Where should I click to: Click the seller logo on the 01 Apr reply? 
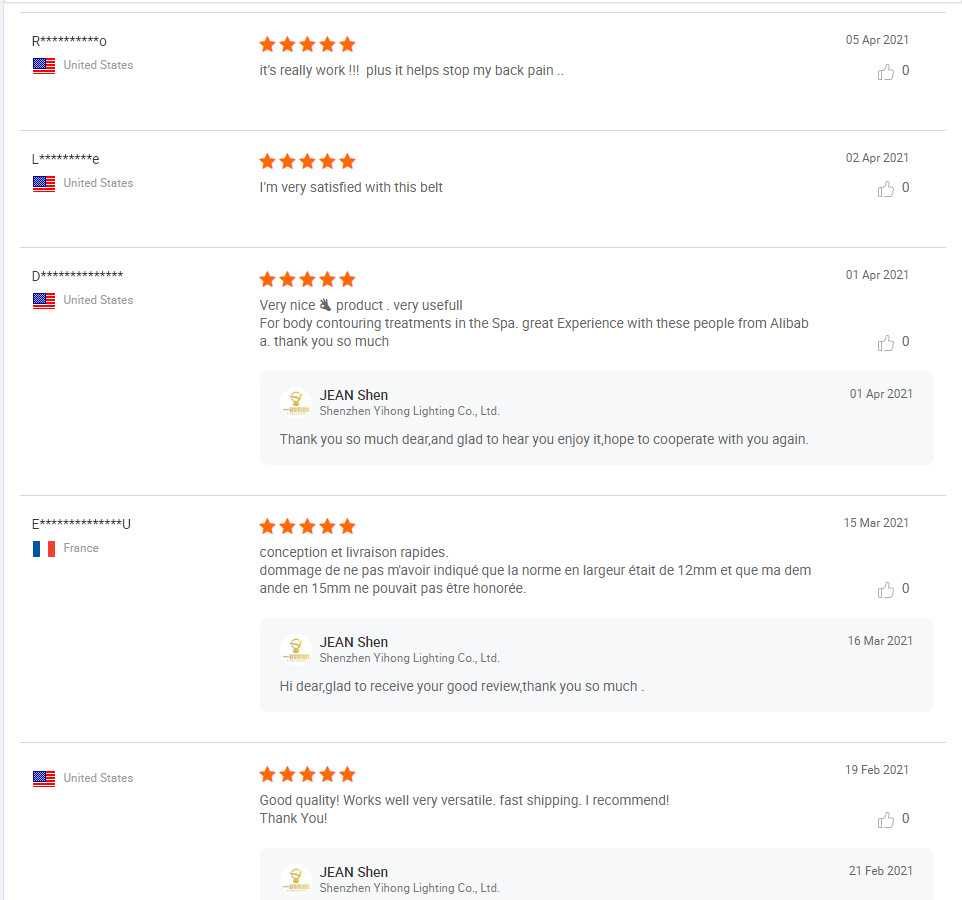[x=296, y=402]
